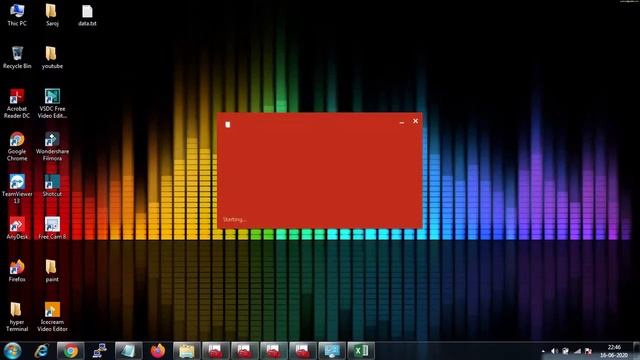Switch to Chrome in the taskbar
Screen dimensions: 640x360
(x=71, y=351)
